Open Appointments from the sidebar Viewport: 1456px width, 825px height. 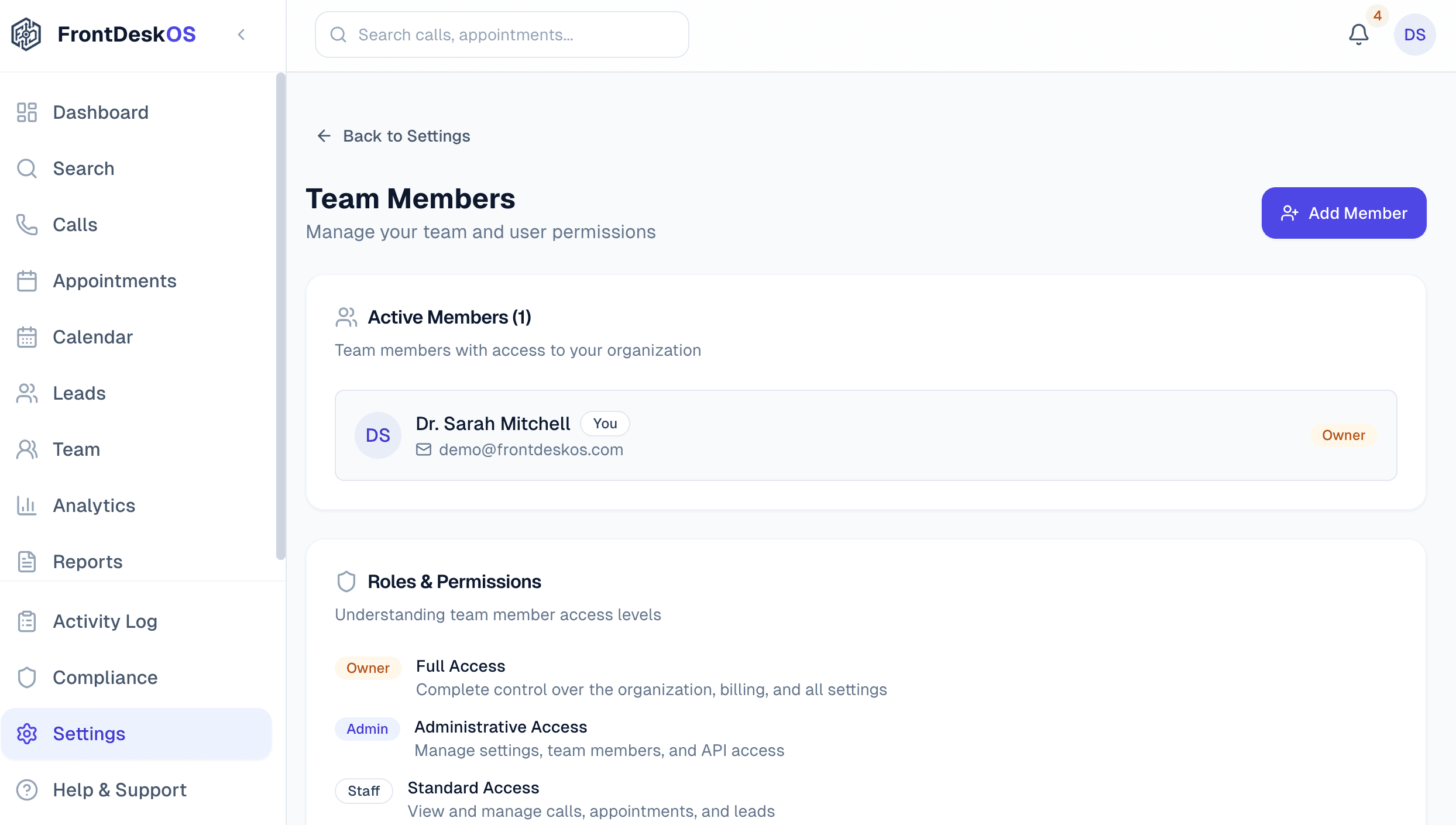click(x=114, y=281)
